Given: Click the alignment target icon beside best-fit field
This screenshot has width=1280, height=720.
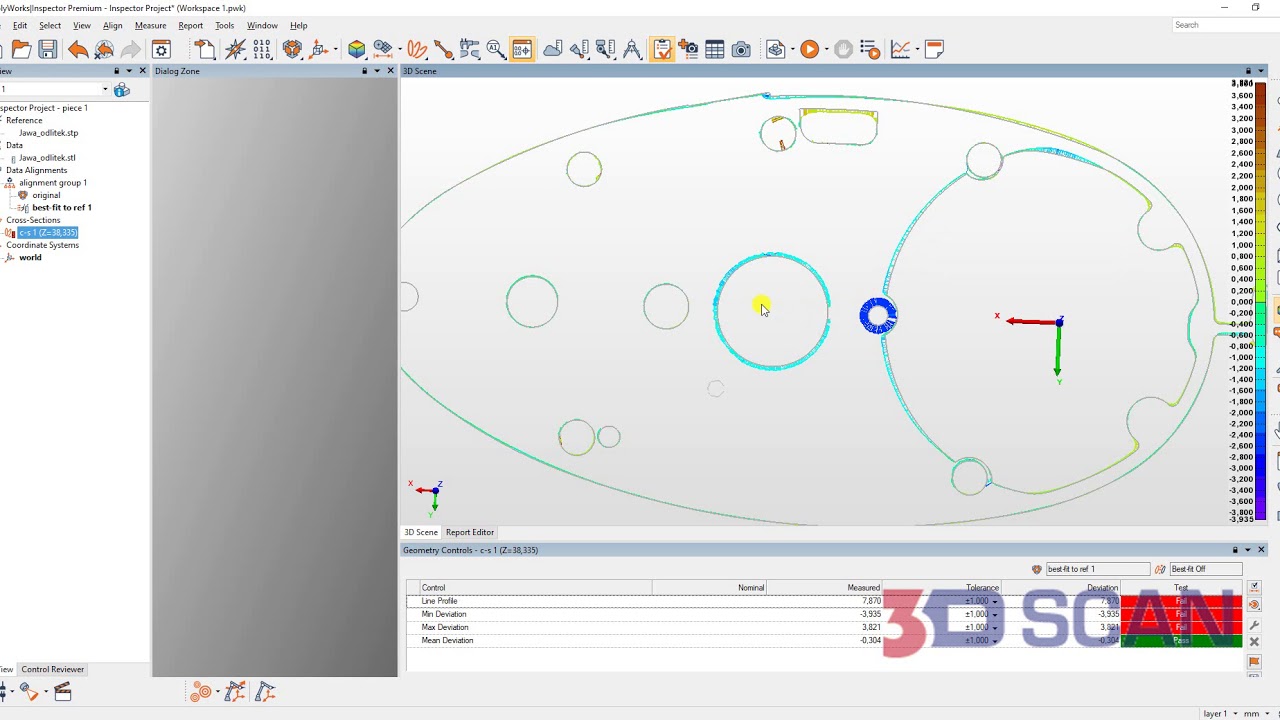Looking at the screenshot, I should click(1037, 568).
